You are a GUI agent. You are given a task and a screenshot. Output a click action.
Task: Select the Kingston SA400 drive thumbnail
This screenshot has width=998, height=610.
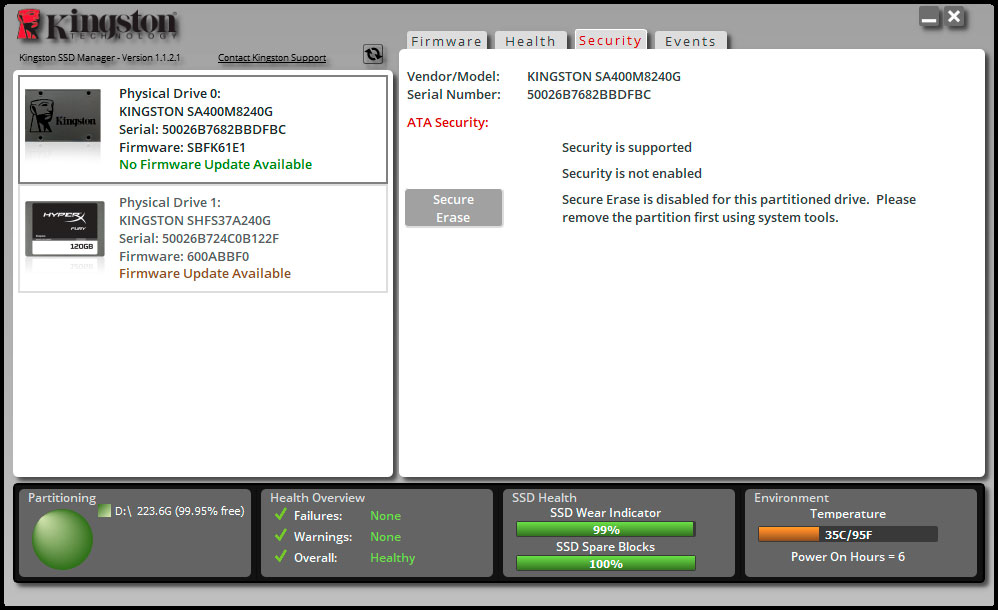[x=62, y=116]
